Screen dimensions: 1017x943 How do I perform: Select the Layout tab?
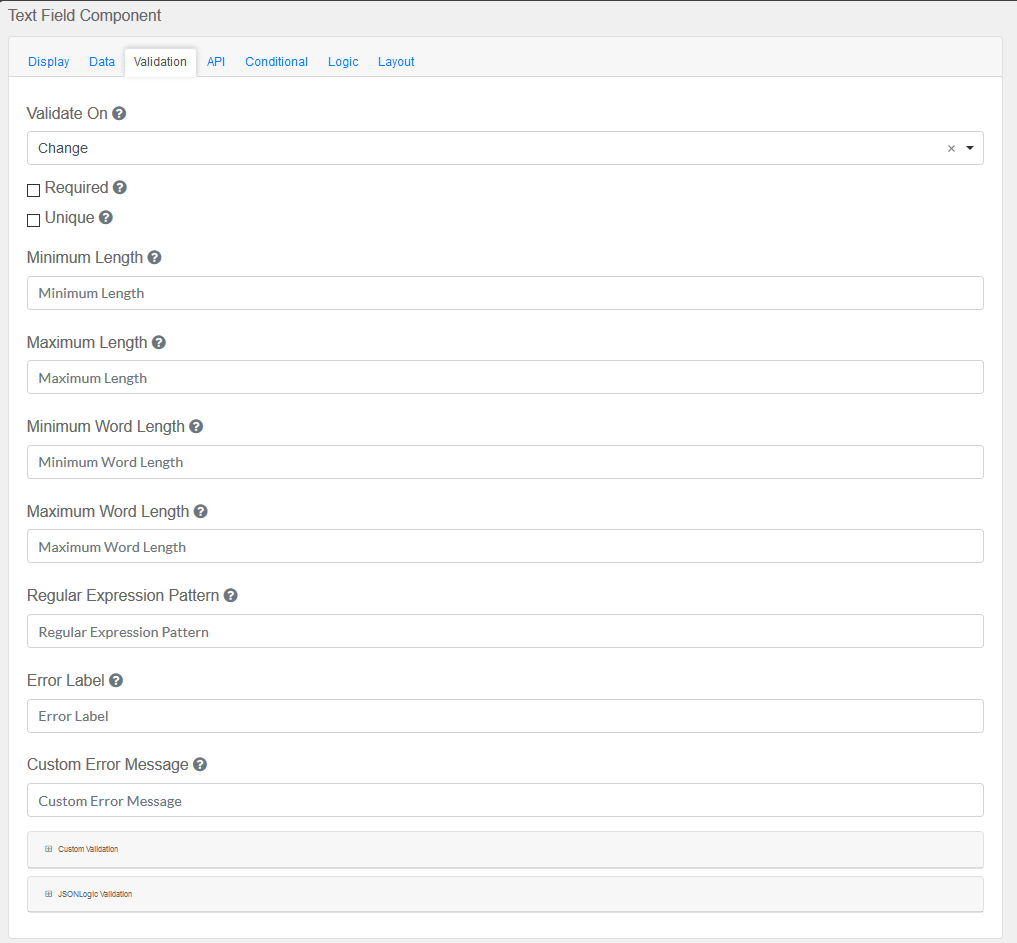(396, 62)
